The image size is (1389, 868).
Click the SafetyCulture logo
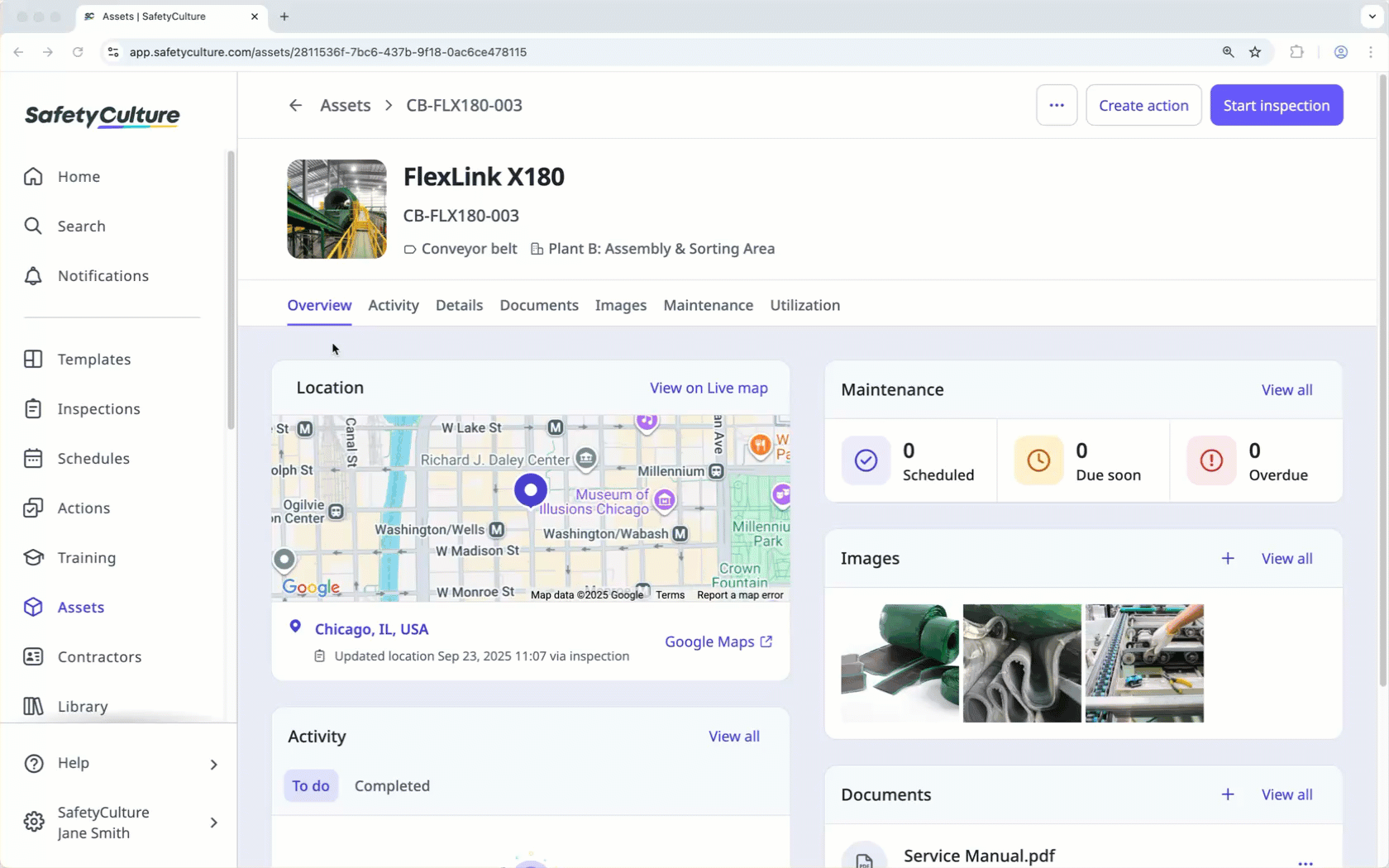102,117
